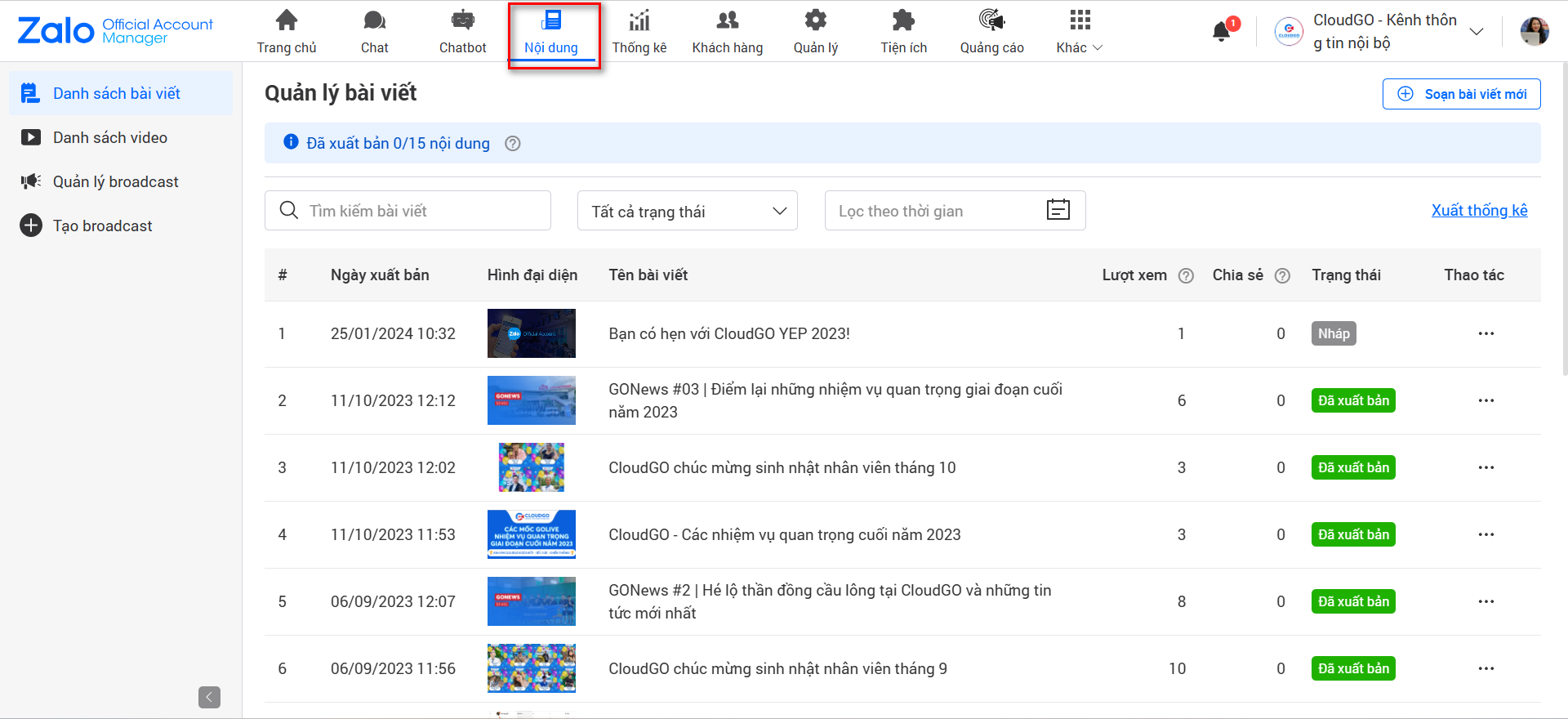1568x719 pixels.
Task: Open actions menu for sinh nhật tháng 10 article
Action: click(x=1486, y=467)
